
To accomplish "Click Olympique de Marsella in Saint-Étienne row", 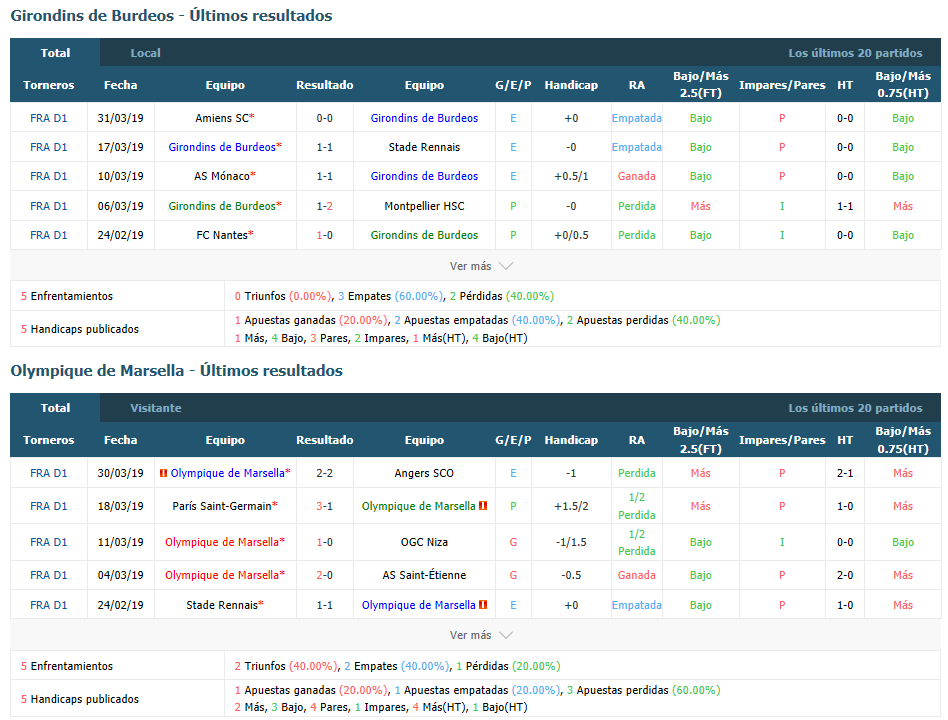I will (222, 575).
